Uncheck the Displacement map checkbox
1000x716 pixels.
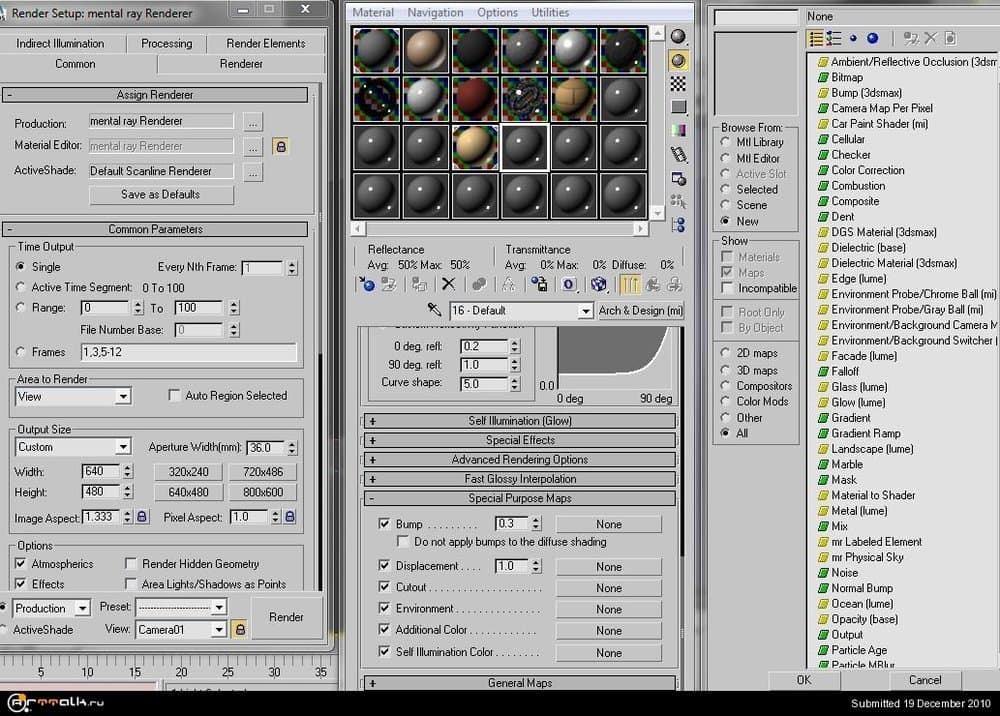click(384, 566)
